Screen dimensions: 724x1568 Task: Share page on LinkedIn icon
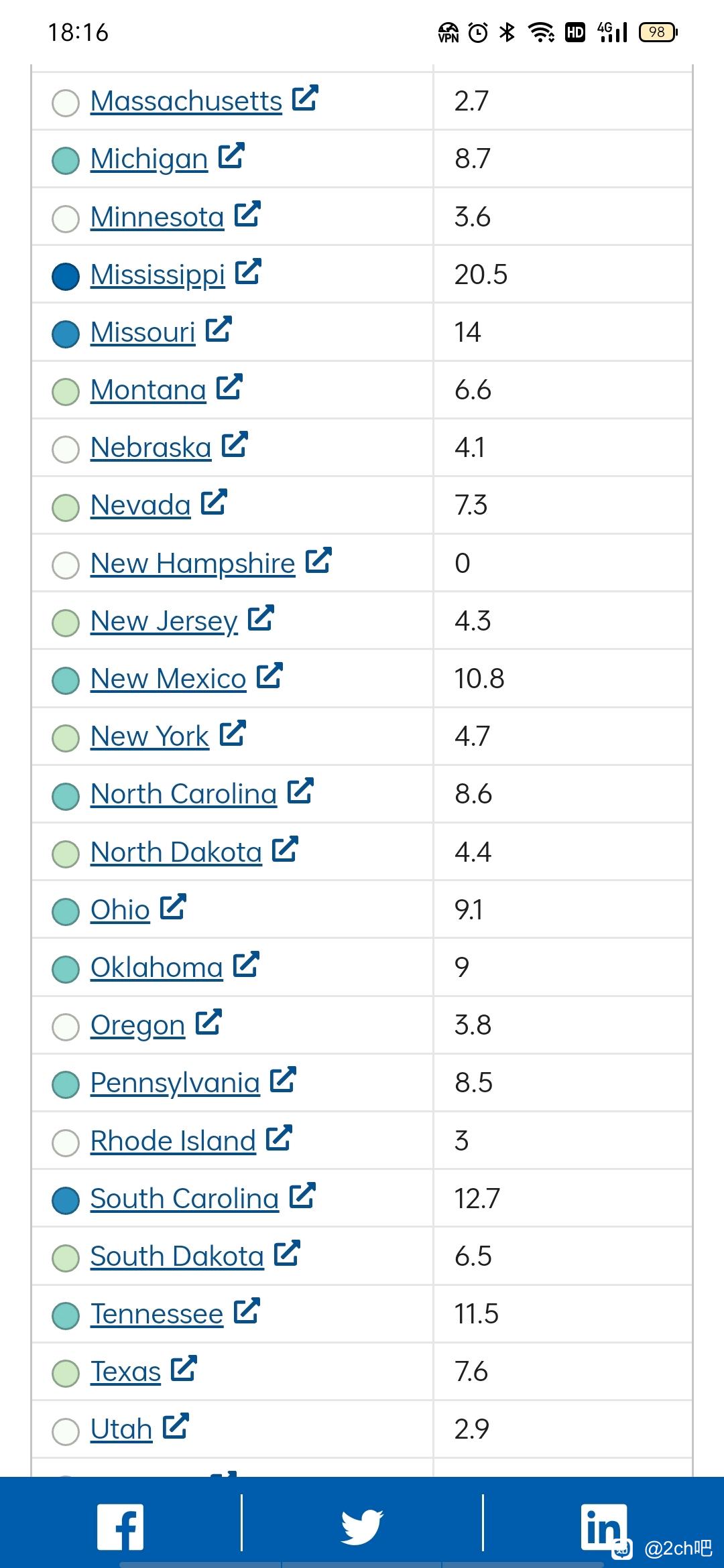click(603, 1527)
